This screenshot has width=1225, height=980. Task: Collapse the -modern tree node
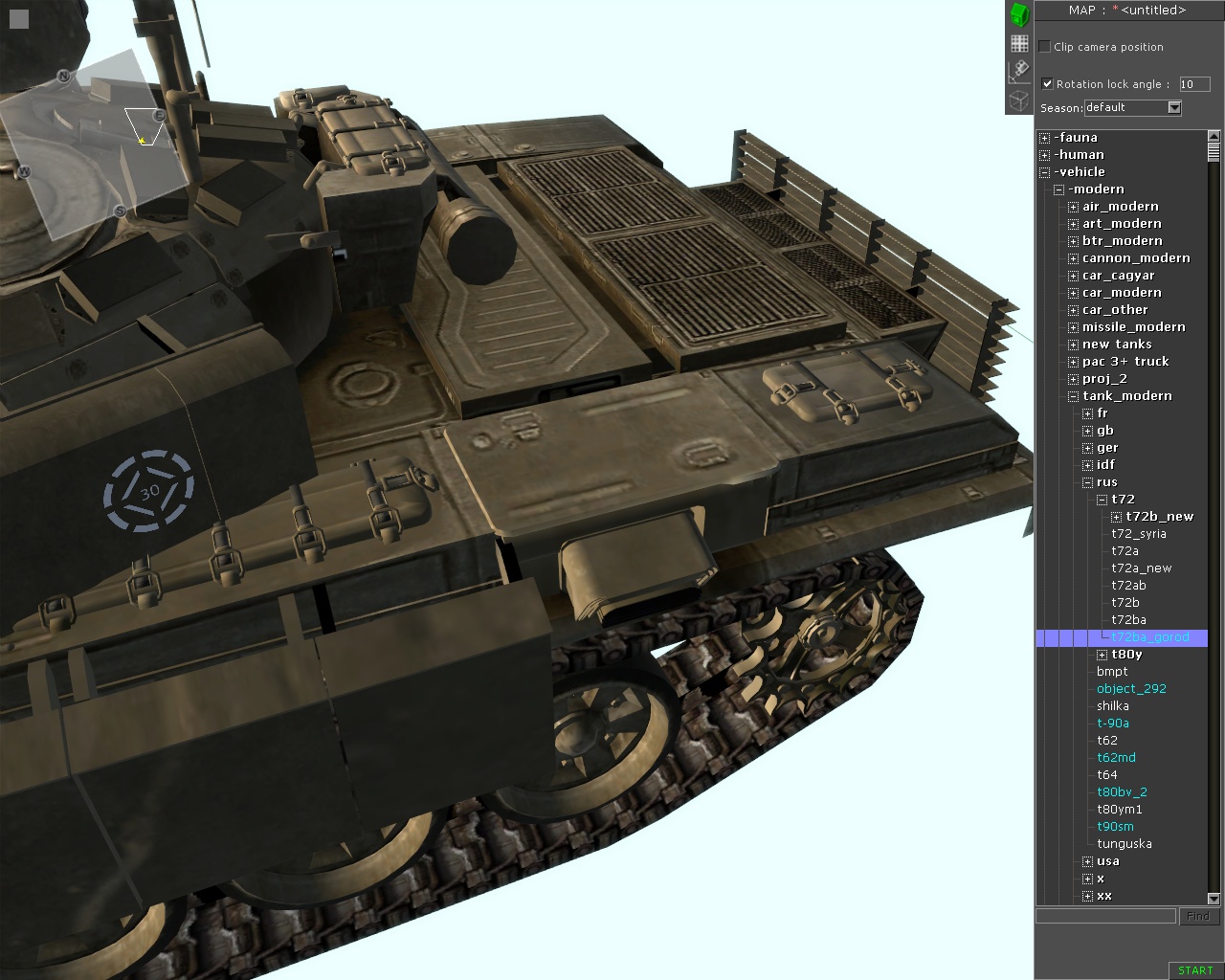1058,189
